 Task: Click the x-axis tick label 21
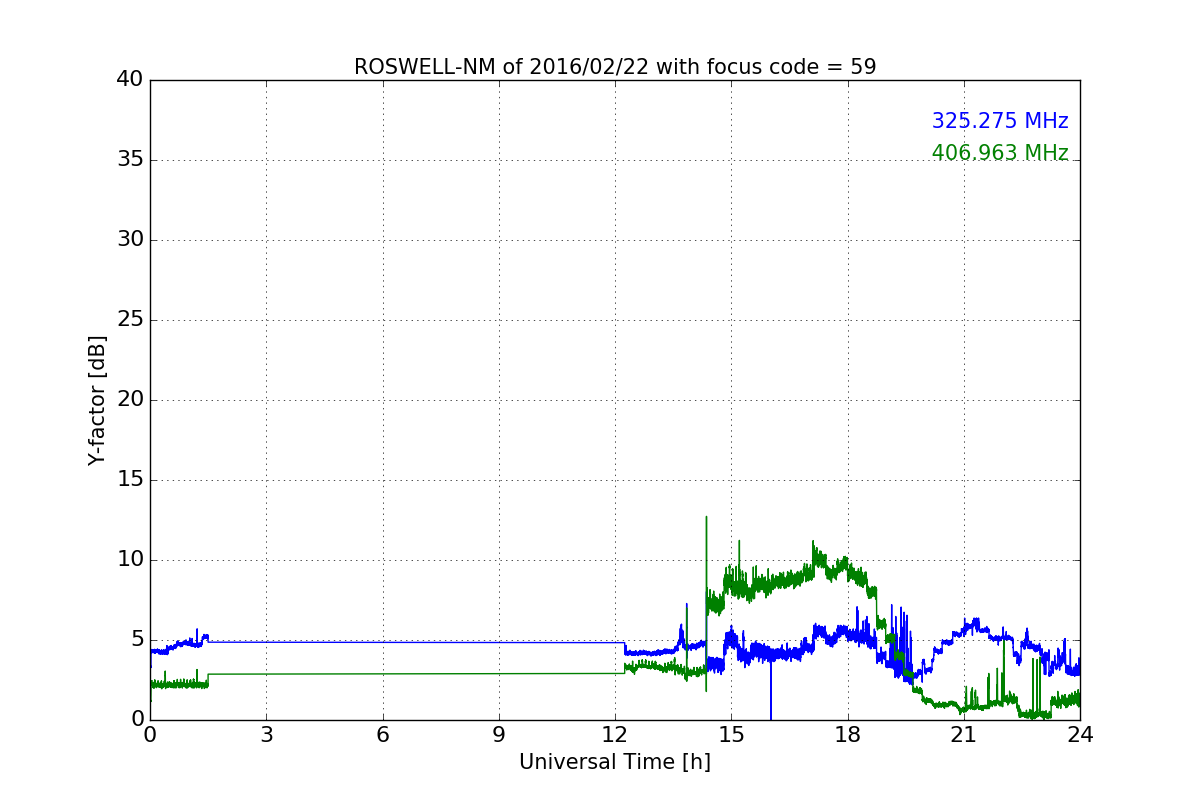964,735
